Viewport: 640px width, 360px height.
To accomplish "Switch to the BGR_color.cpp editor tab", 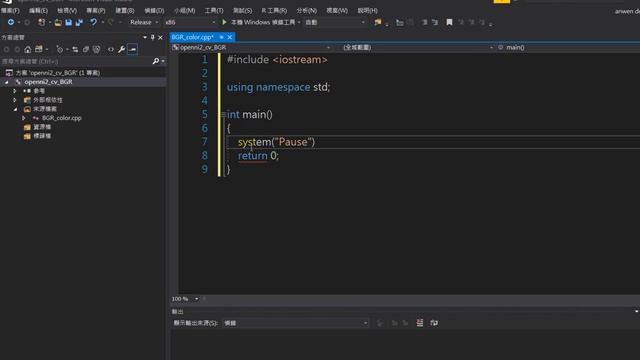I will (192, 37).
